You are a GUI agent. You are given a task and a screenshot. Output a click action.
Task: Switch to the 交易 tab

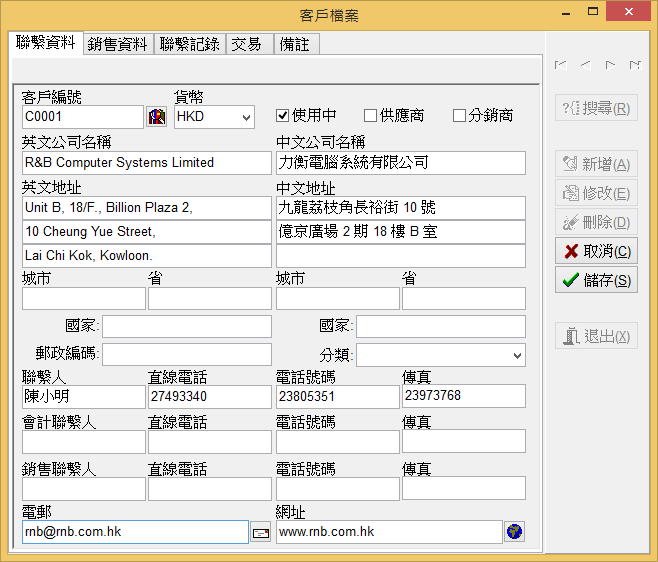(250, 44)
